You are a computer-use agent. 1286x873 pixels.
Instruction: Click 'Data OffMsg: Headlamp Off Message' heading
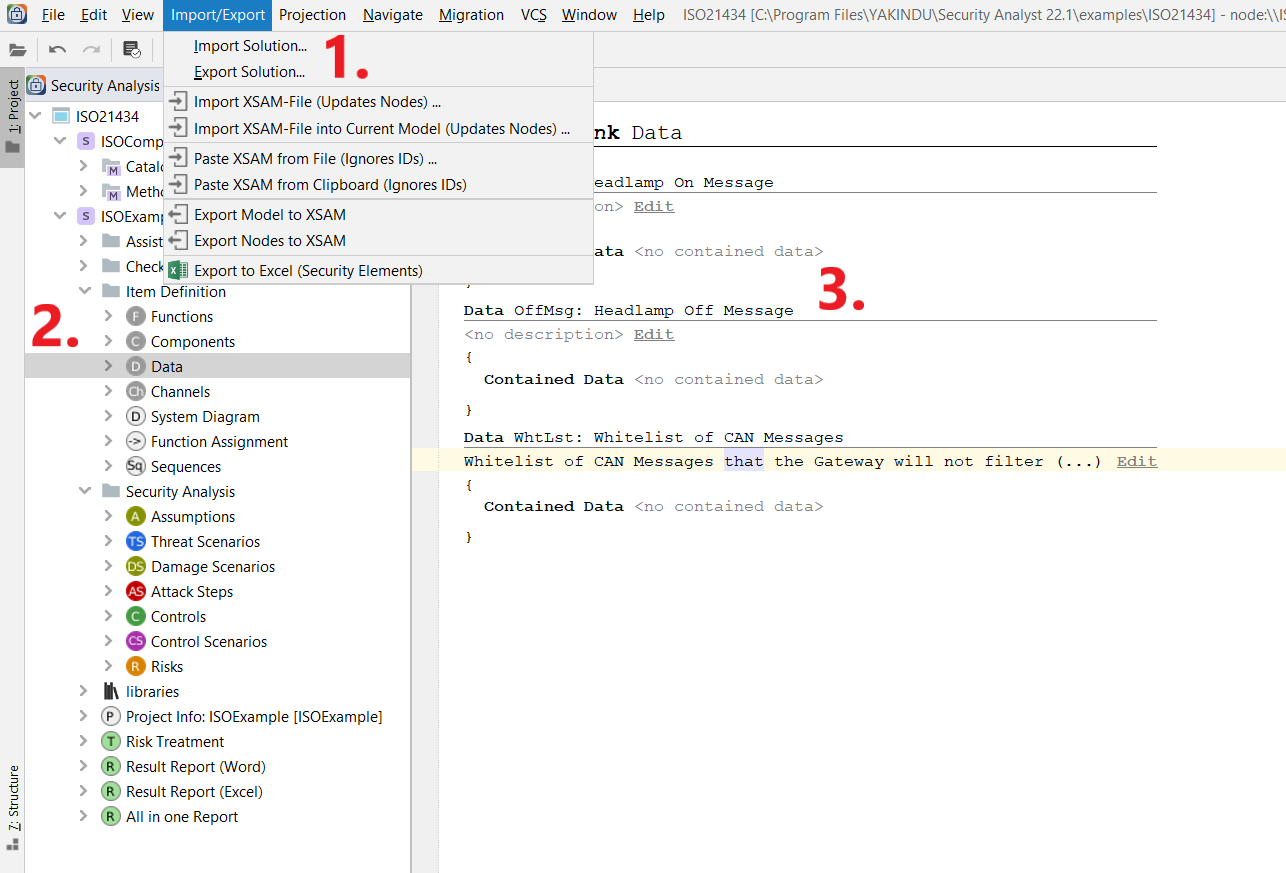[x=628, y=310]
